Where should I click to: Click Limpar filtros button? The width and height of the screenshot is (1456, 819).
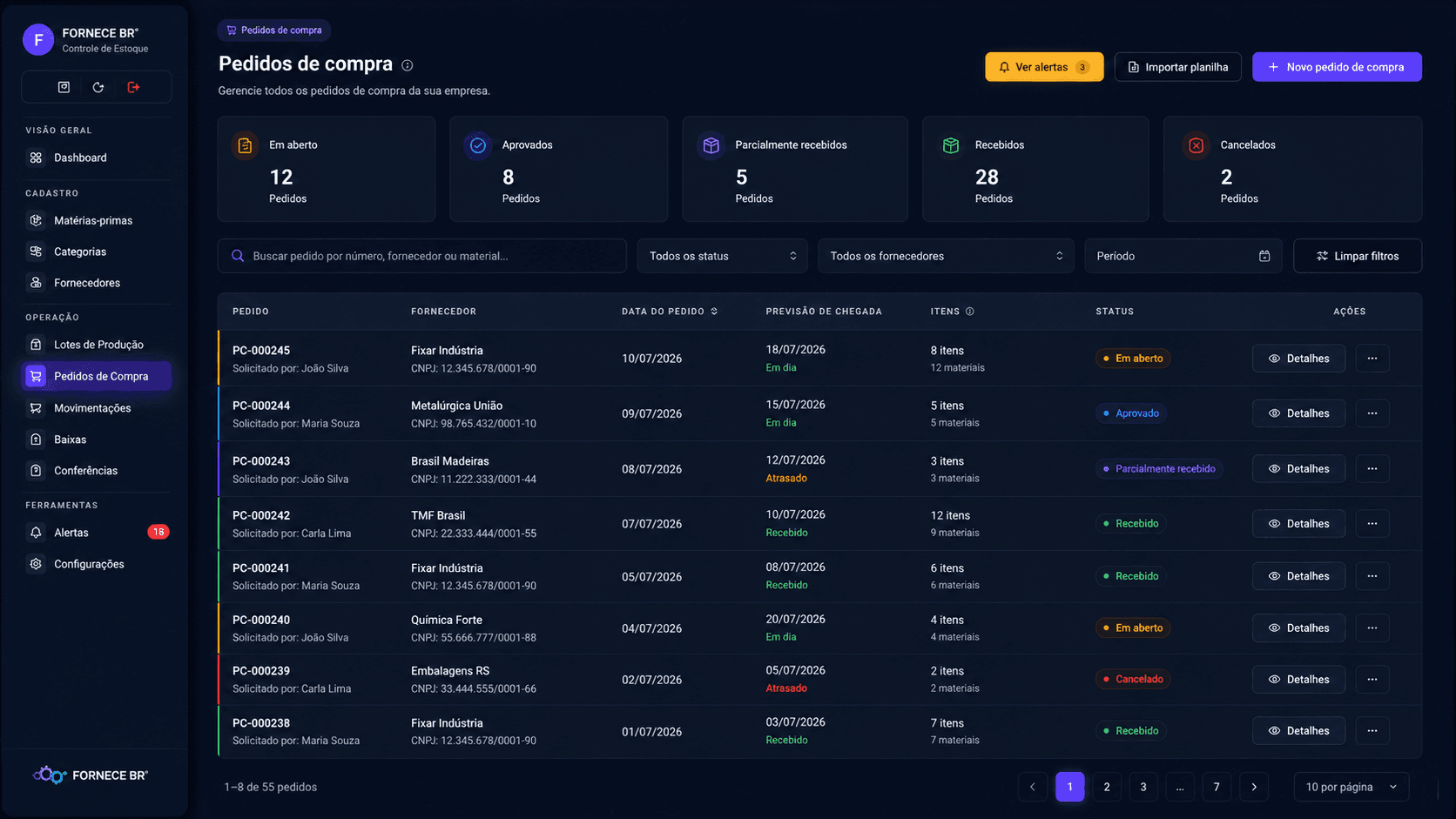pos(1358,256)
